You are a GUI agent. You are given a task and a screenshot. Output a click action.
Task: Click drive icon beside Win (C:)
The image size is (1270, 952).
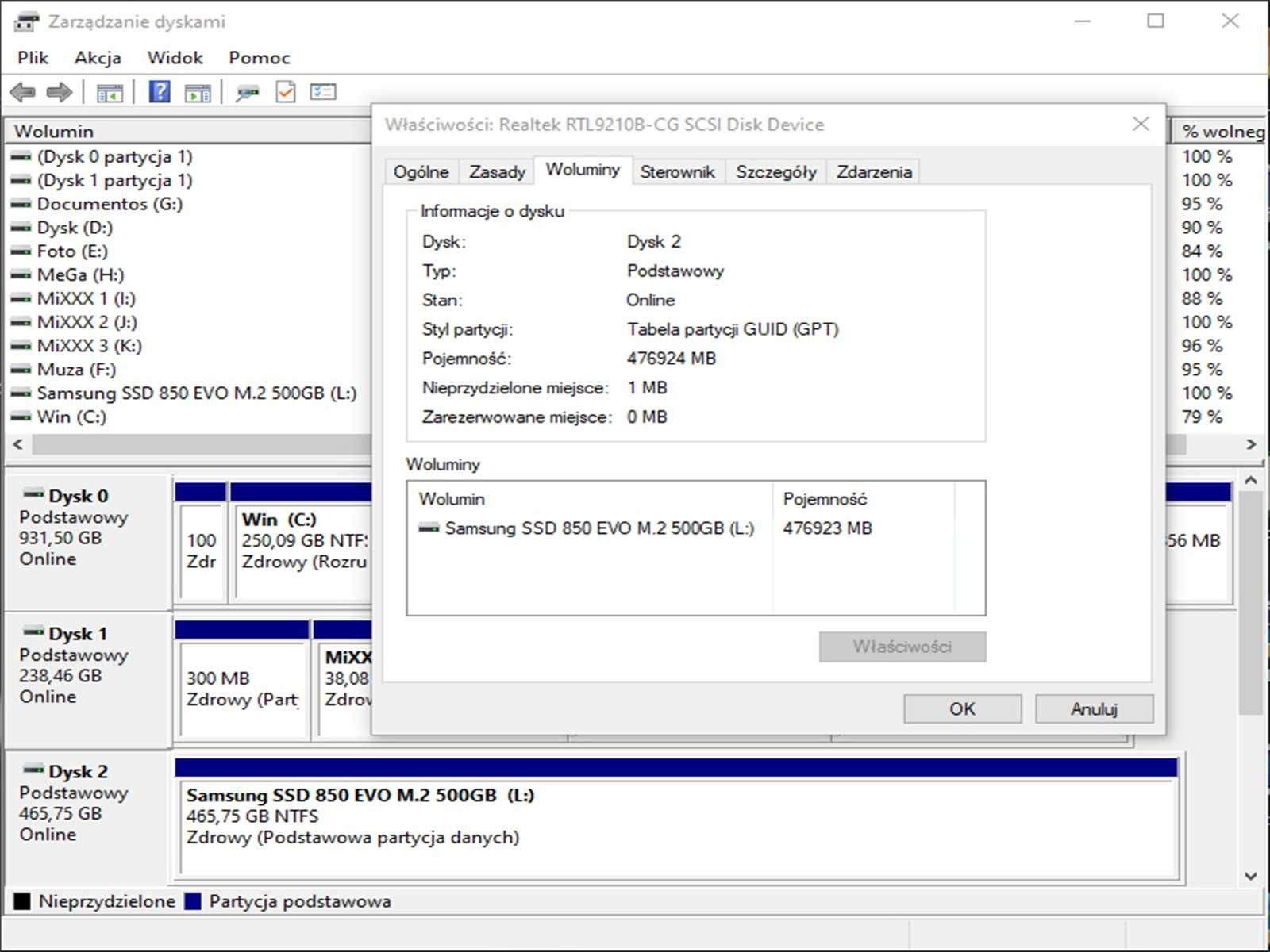21,416
